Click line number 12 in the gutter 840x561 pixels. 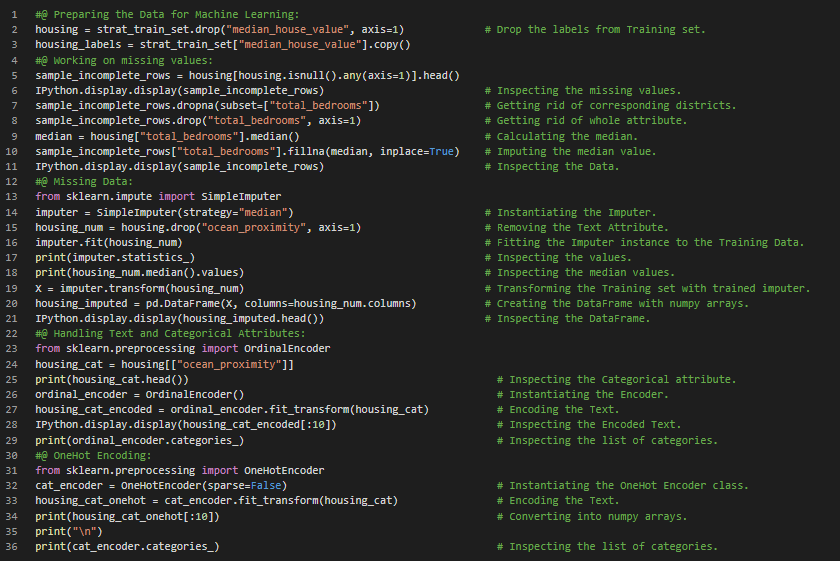pos(12,182)
